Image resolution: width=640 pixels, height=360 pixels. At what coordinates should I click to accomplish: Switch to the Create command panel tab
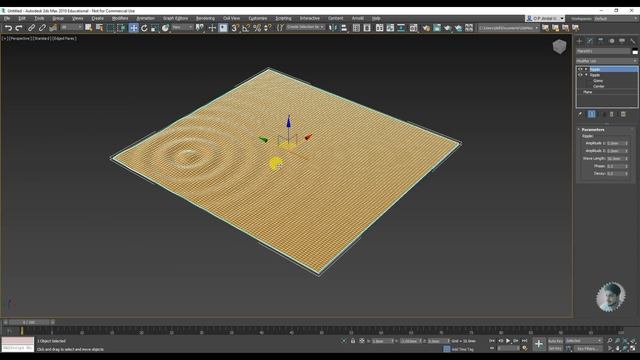point(579,41)
